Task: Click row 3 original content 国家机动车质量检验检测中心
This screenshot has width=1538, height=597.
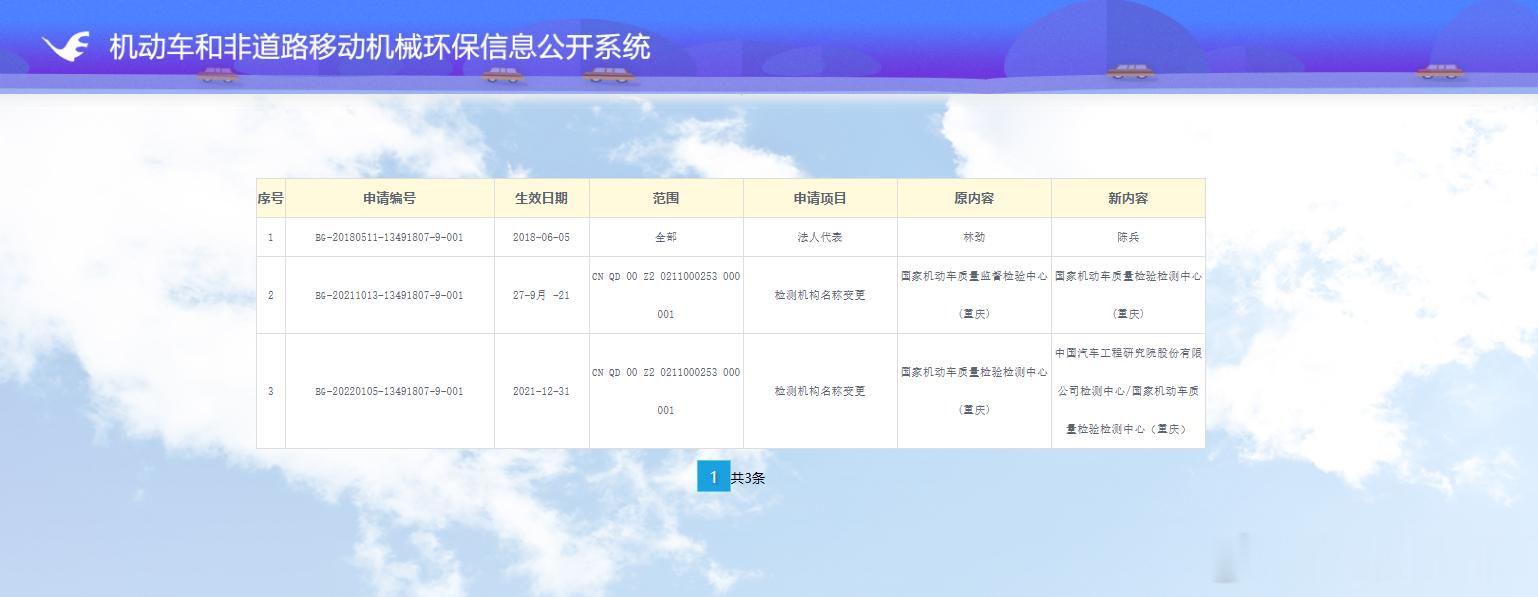Action: coord(974,391)
